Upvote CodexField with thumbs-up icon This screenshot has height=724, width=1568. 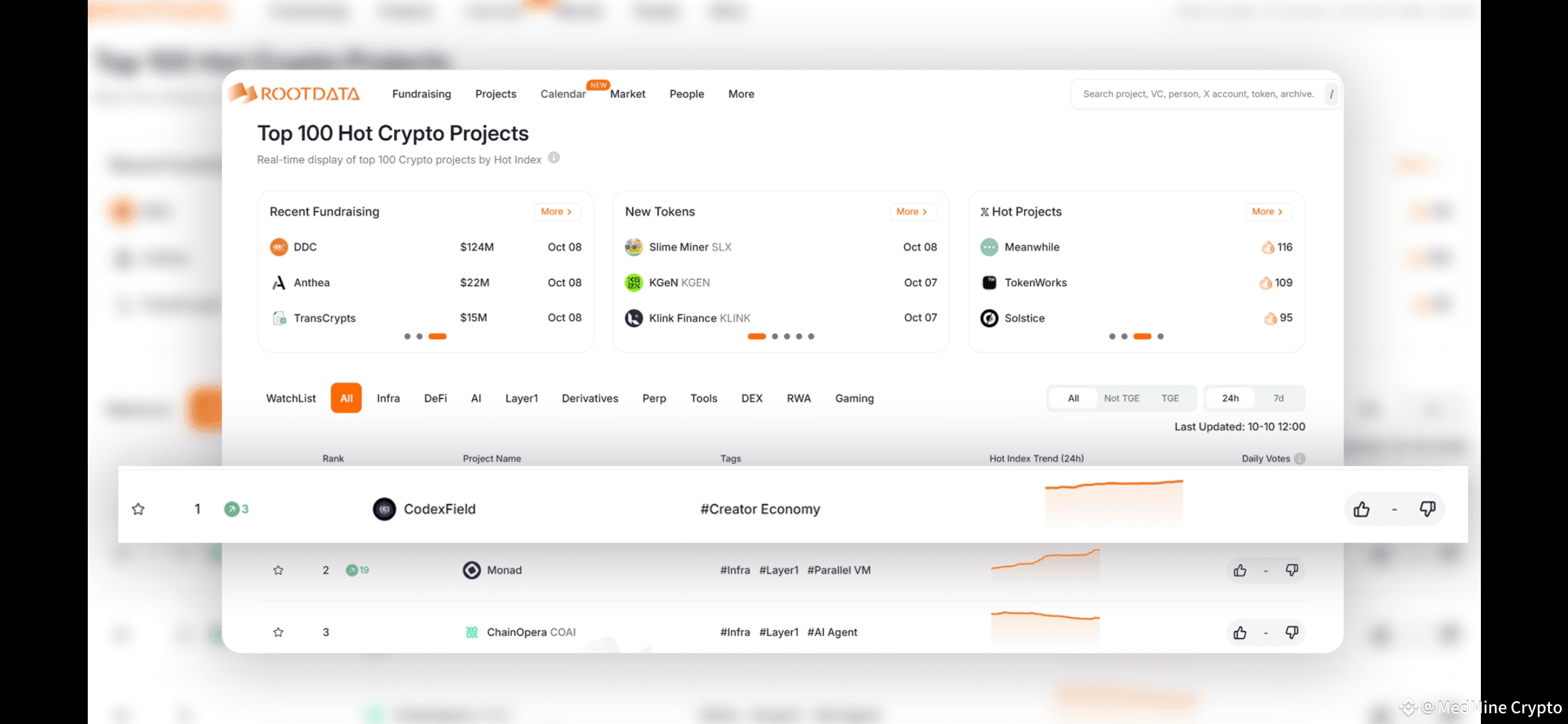pos(1361,509)
